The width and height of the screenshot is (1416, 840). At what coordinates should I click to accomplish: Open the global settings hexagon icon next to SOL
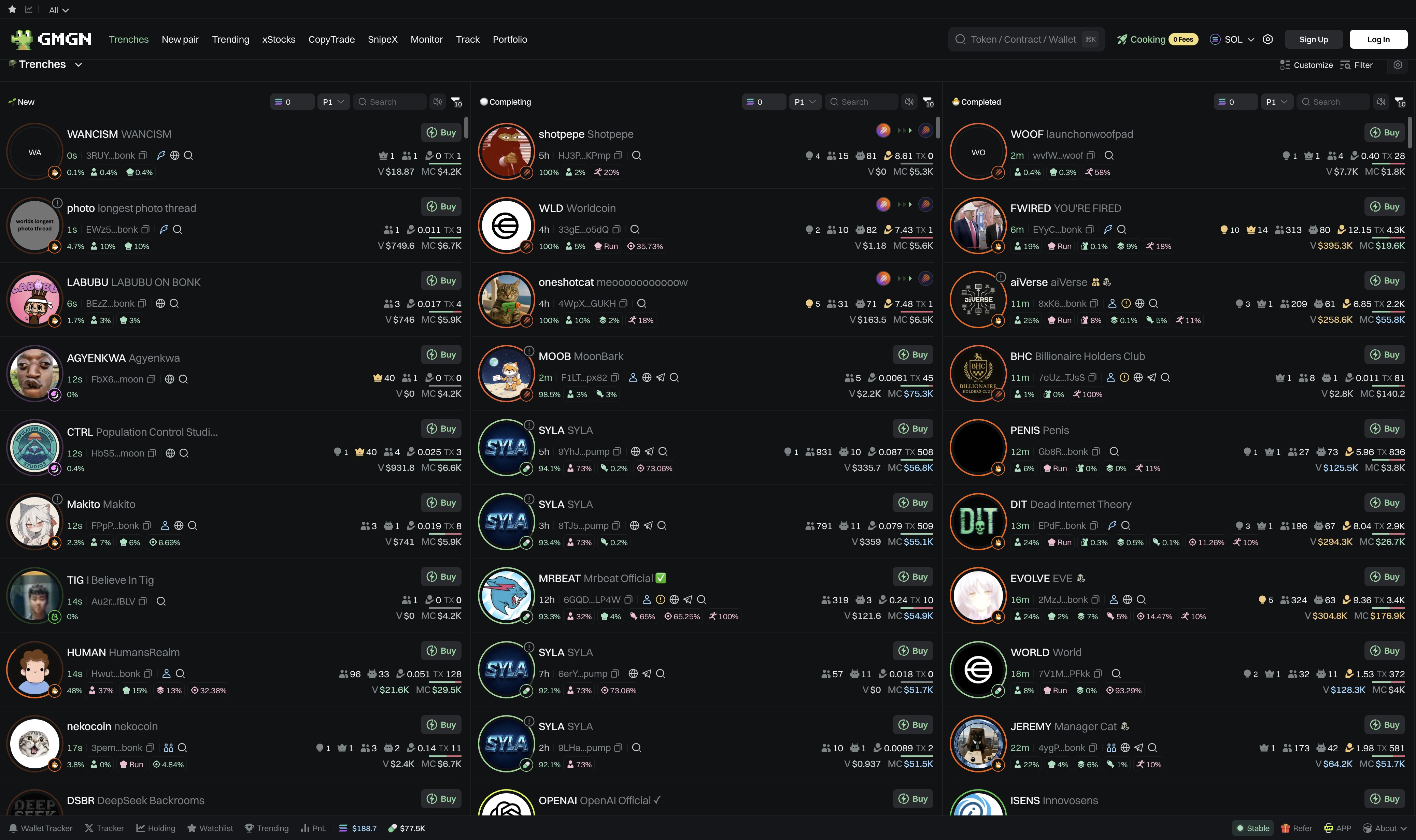[x=1268, y=39]
